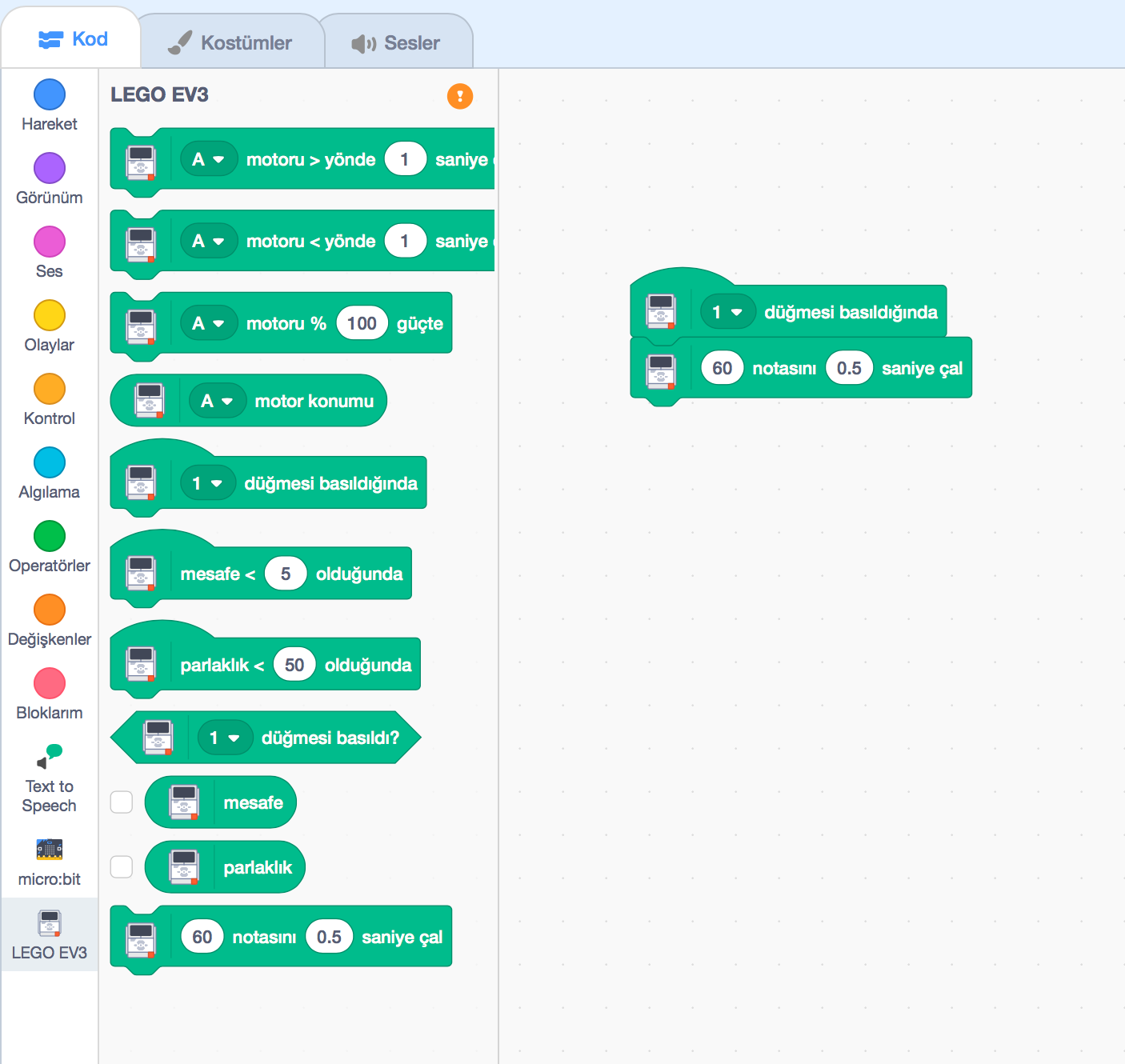Click the 60 note field in palette block
The height and width of the screenshot is (1064, 1125).
tap(202, 937)
